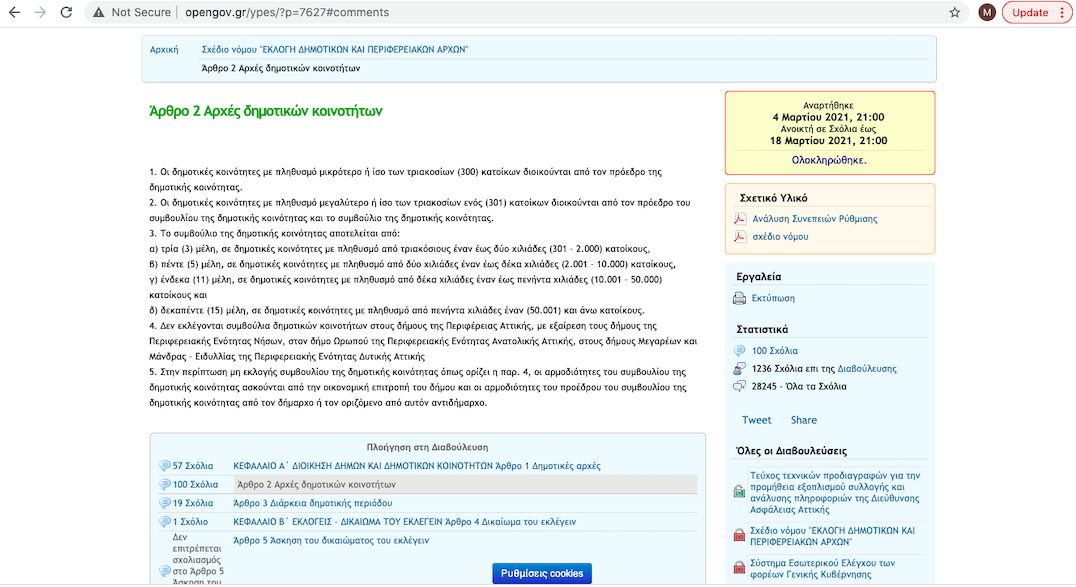Go back to the previous page
Viewport: 1076px width, 587px height.
pos(14,12)
